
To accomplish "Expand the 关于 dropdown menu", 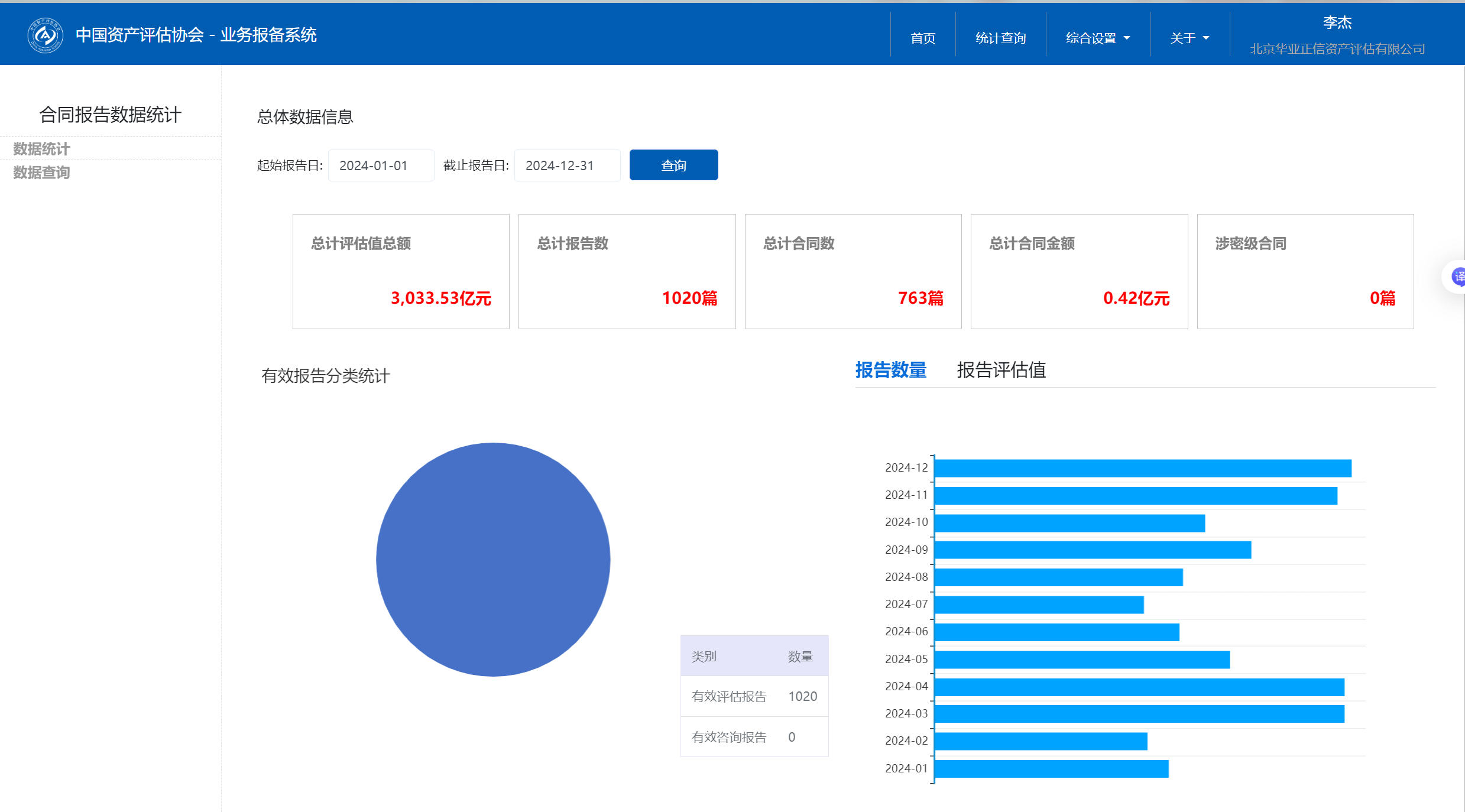I will 1189,38.
